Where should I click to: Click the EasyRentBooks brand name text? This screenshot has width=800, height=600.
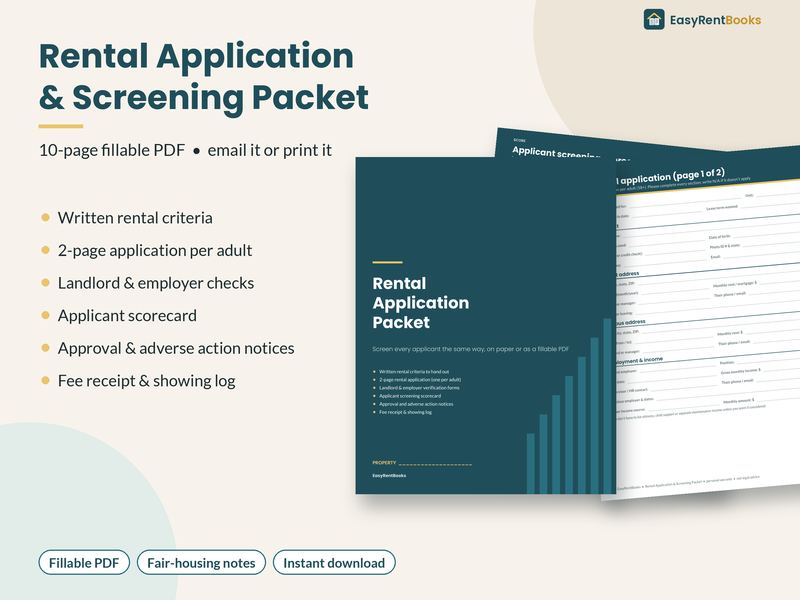pos(715,20)
